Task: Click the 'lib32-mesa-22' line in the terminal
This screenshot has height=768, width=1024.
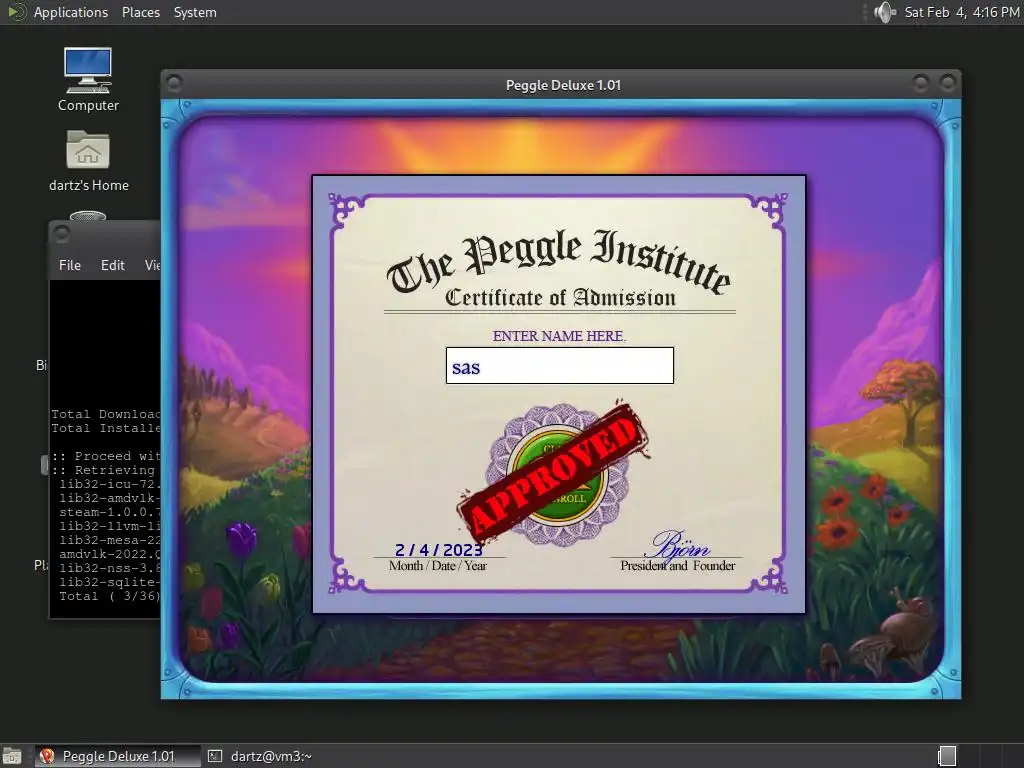Action: pos(110,540)
